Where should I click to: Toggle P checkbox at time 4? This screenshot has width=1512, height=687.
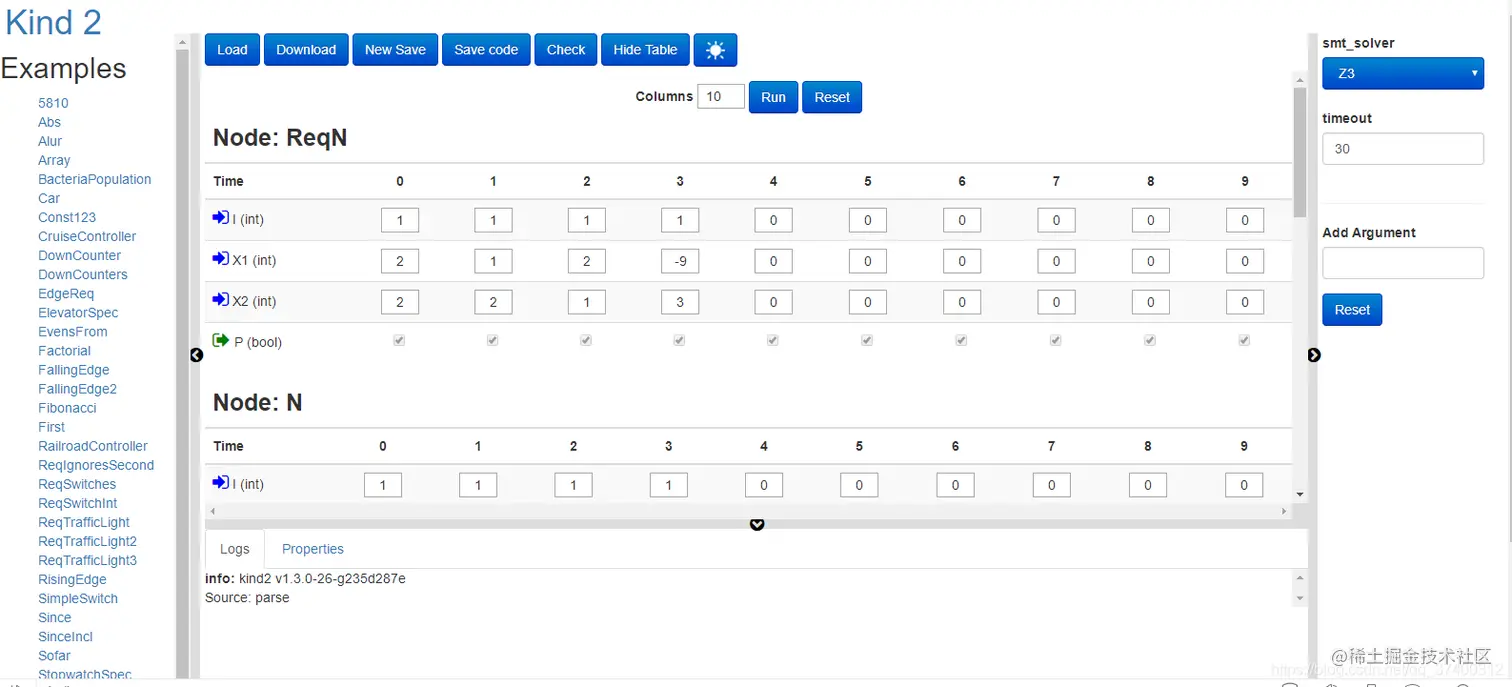coord(773,341)
